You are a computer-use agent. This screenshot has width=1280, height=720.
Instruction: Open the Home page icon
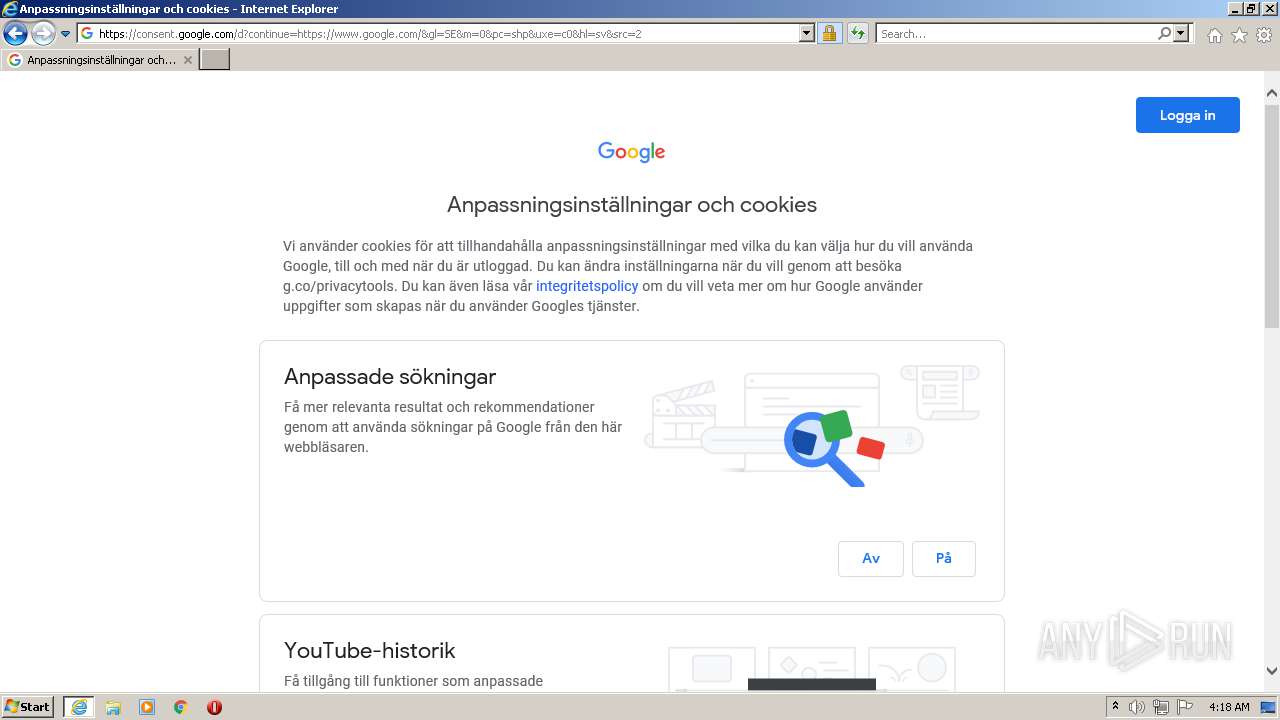(1214, 35)
